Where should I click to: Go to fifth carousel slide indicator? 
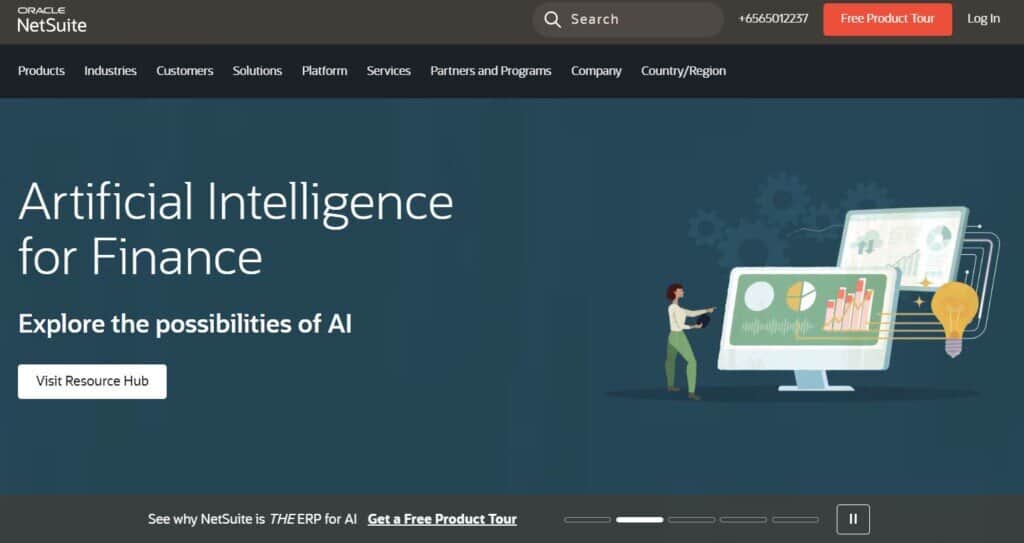(795, 519)
